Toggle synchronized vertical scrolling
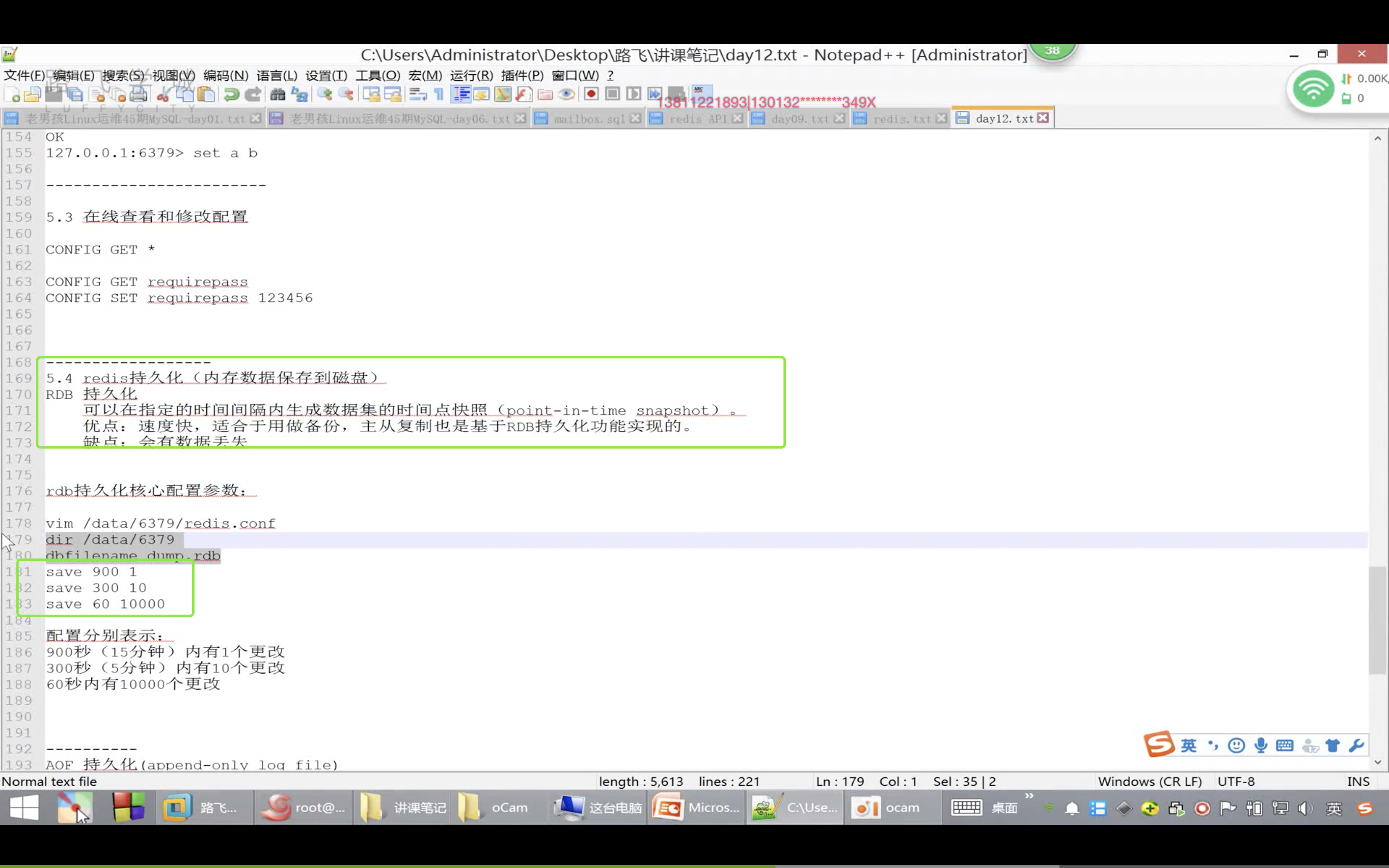The height and width of the screenshot is (868, 1389). click(371, 94)
